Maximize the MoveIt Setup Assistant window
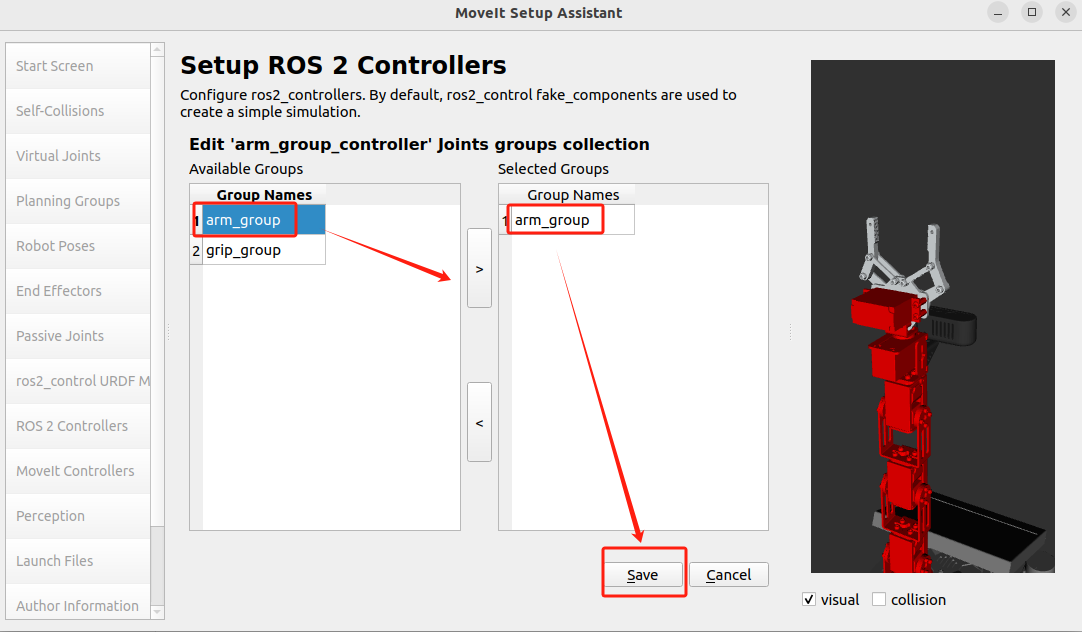This screenshot has height=632, width=1082. tap(1032, 12)
